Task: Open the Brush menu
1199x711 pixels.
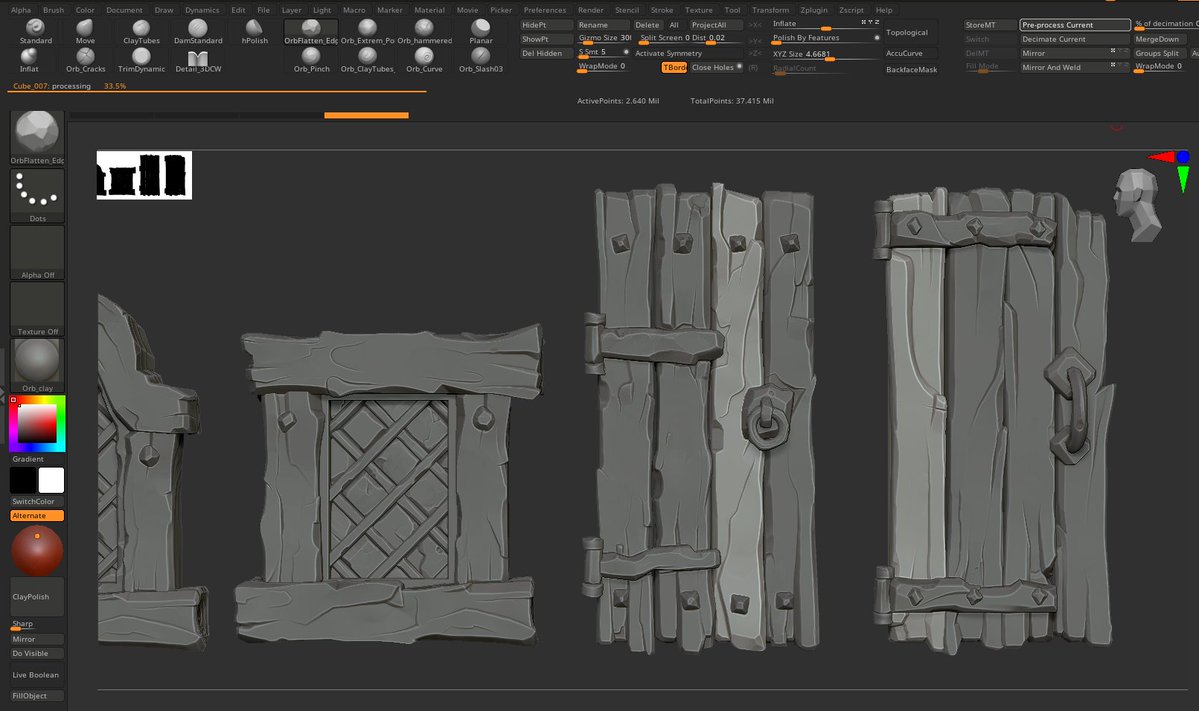Action: 54,10
